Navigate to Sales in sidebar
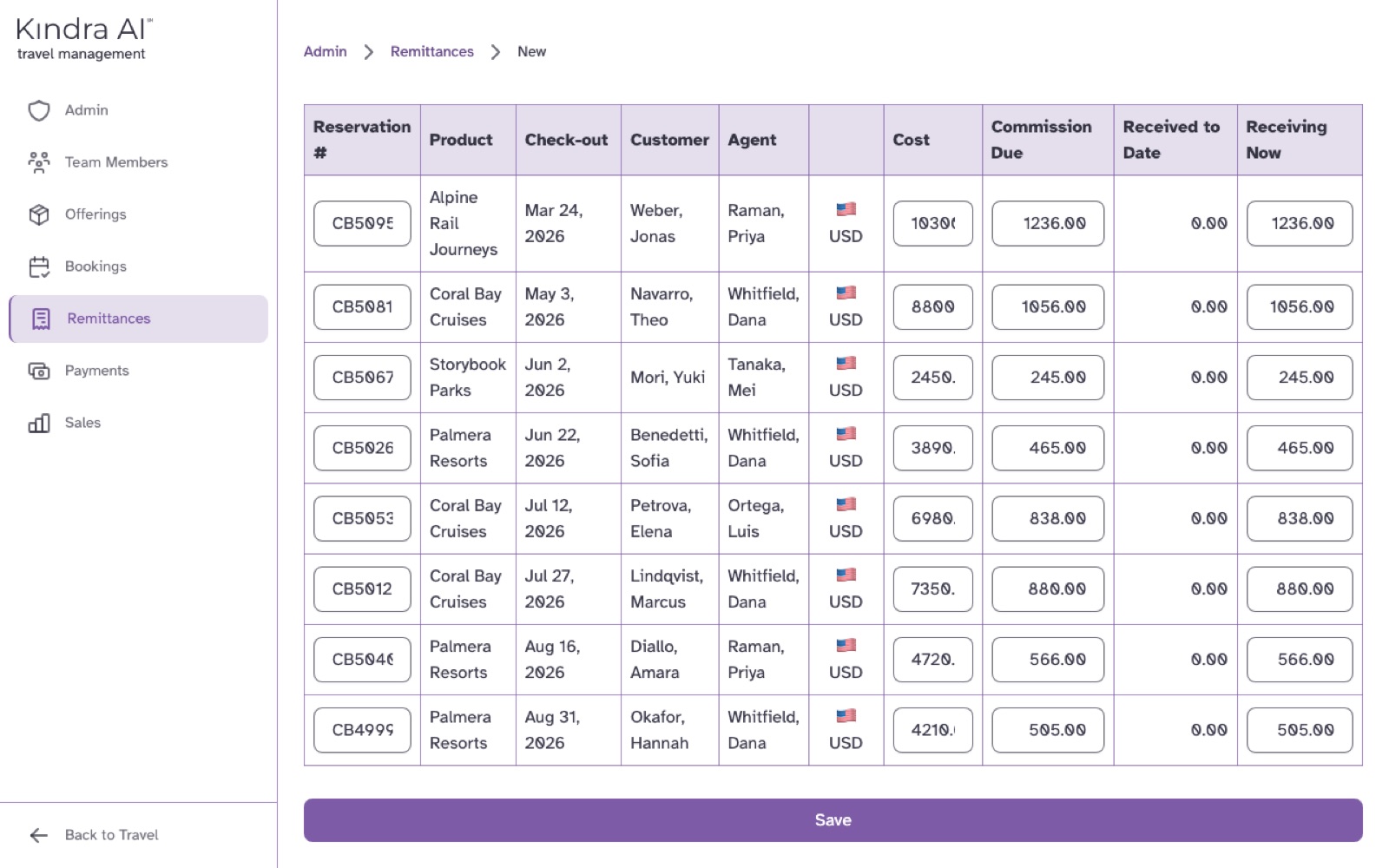 138,423
